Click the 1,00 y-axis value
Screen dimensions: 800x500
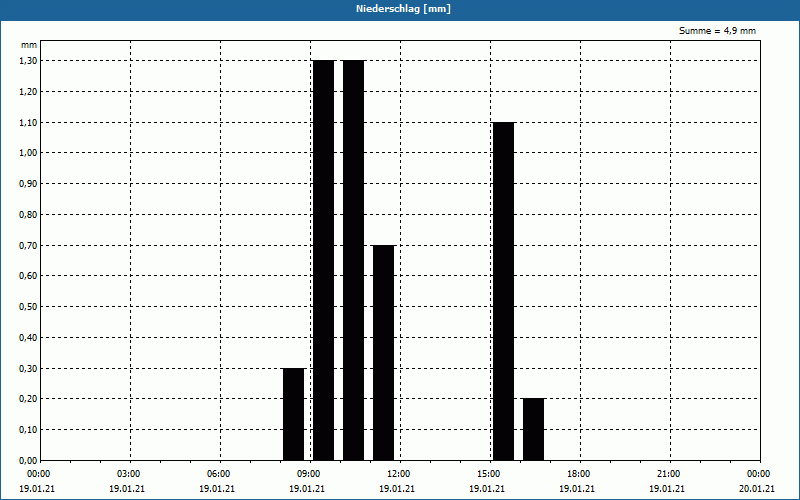pyautogui.click(x=28, y=153)
